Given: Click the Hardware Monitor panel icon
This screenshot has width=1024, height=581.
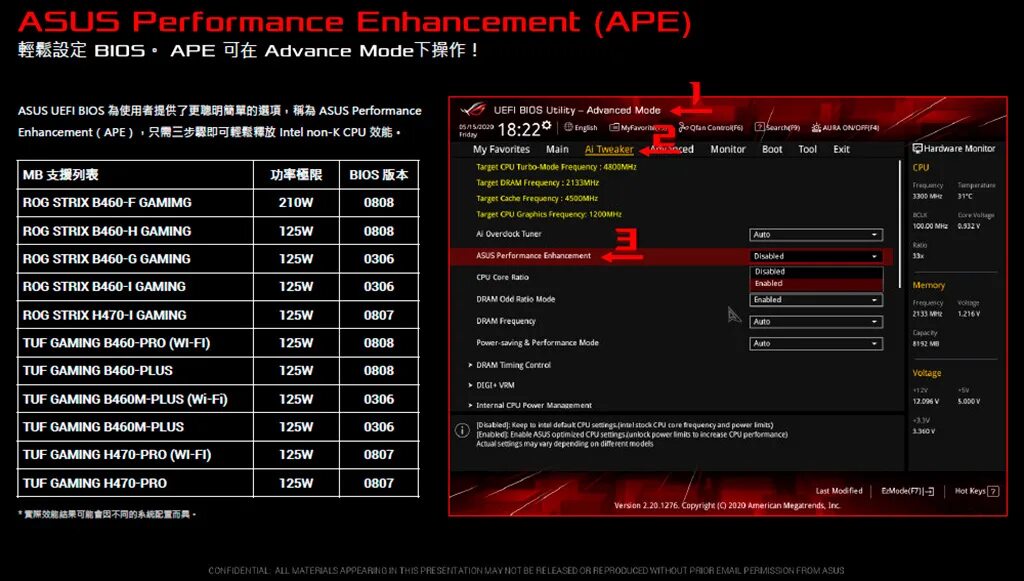Looking at the screenshot, I should click(917, 149).
